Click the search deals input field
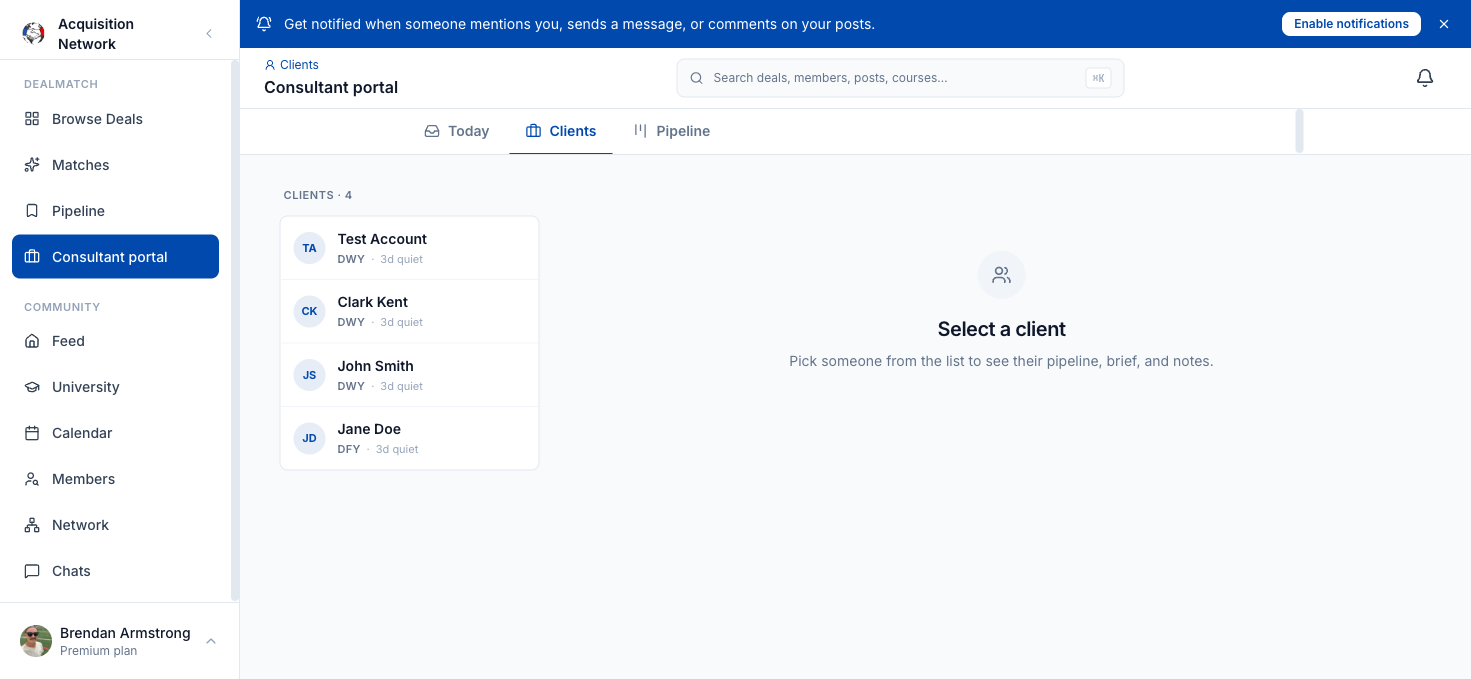Screen dimensions: 1471x679 click(900, 78)
